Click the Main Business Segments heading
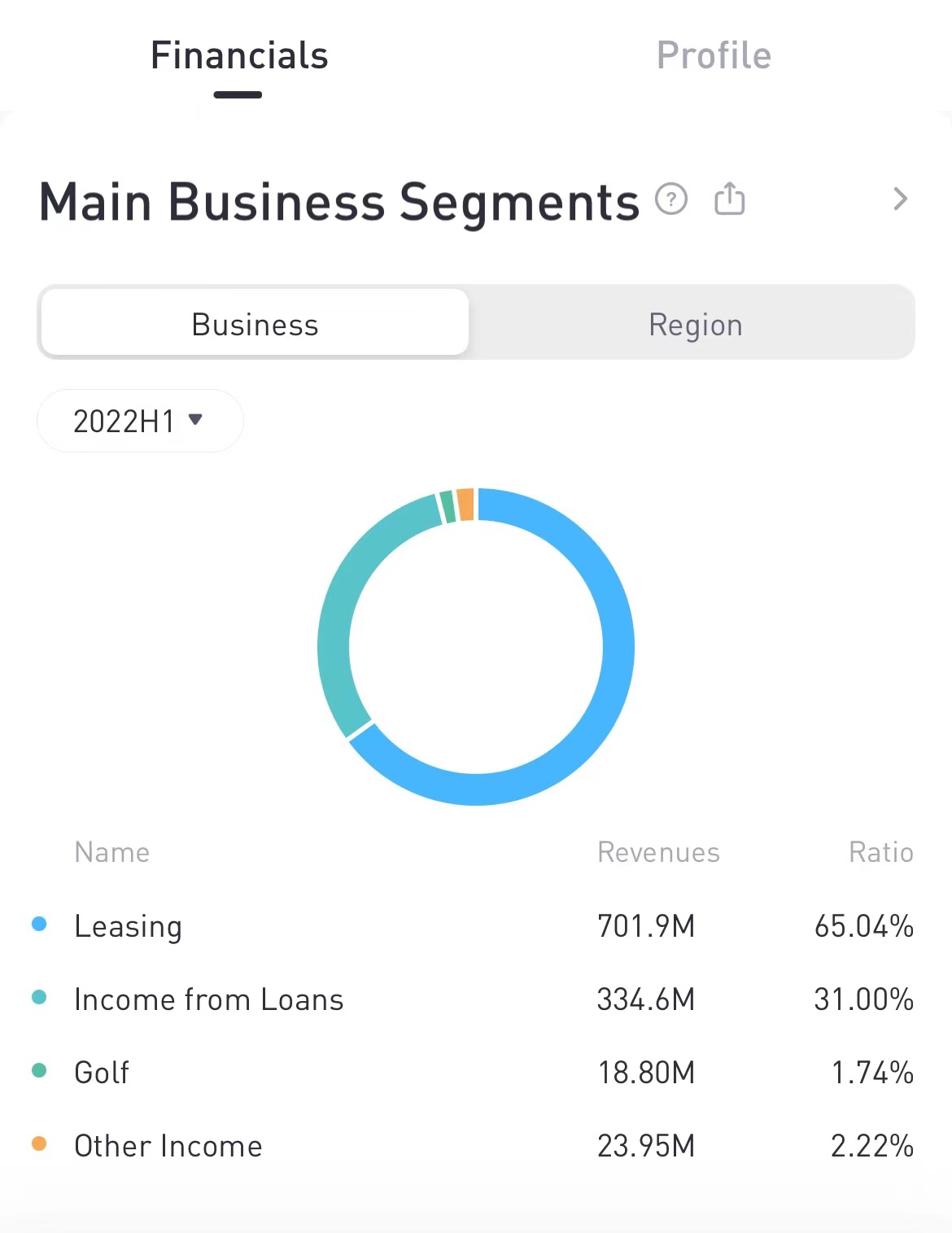Screen dimensions: 952x1233 [339, 202]
